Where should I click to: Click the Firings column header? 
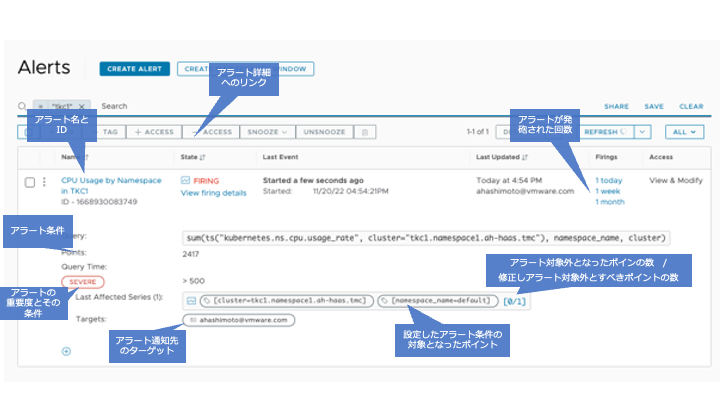point(606,157)
